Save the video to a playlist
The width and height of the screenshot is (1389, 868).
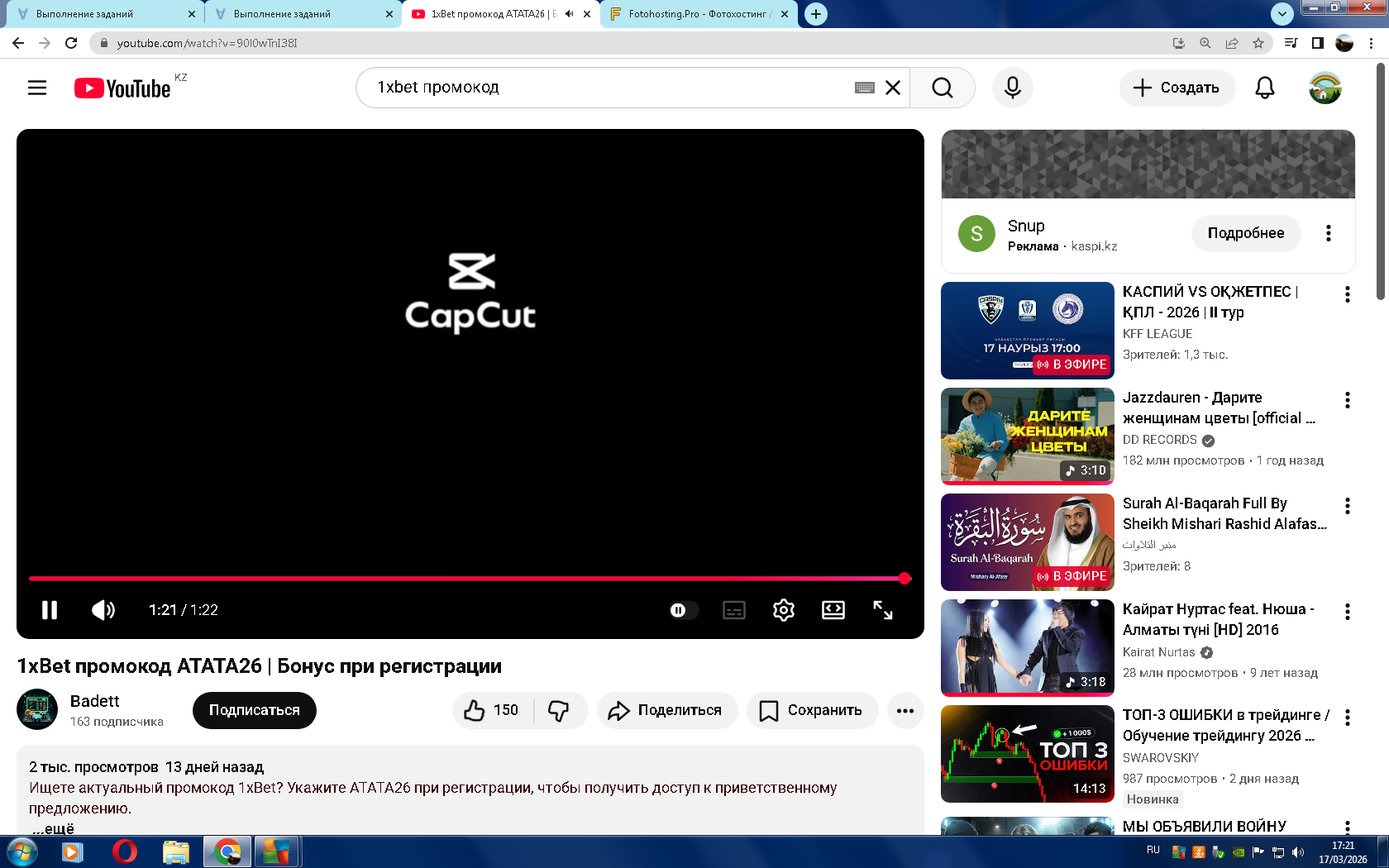click(812, 710)
